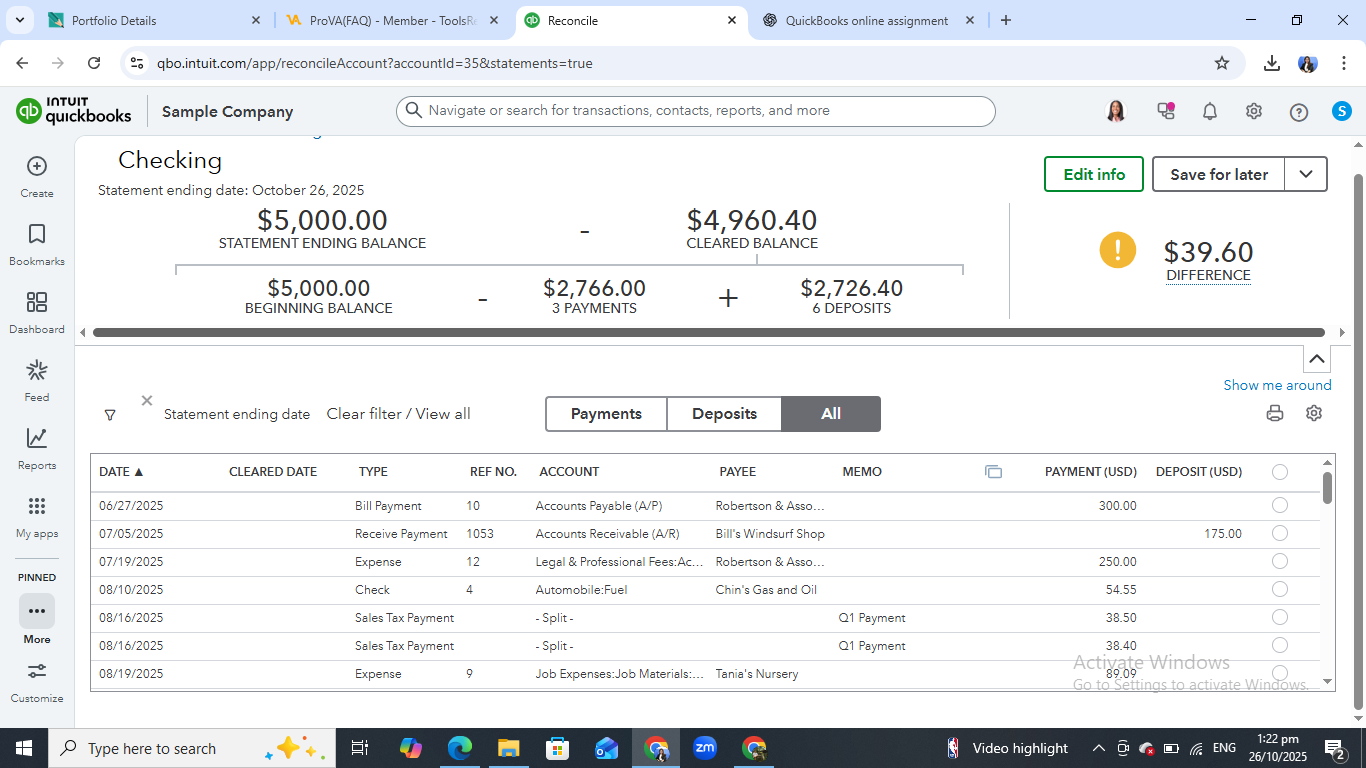Select the Bill's Windsurf Shop 175.00 deposit radio
1366x768 pixels.
(1280, 534)
